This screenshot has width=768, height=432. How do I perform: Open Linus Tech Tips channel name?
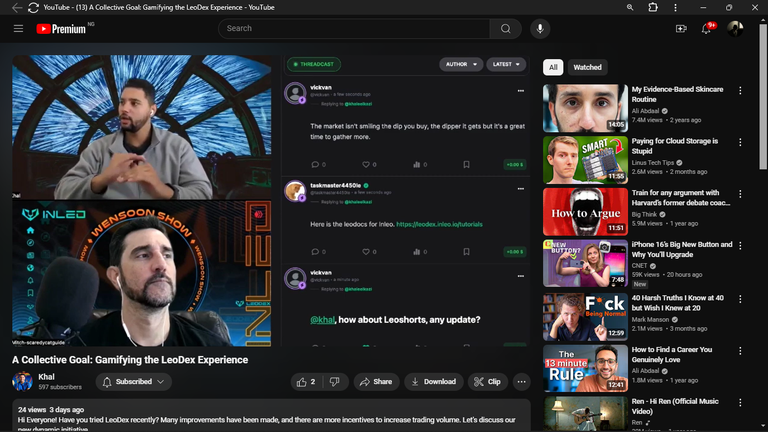click(653, 163)
